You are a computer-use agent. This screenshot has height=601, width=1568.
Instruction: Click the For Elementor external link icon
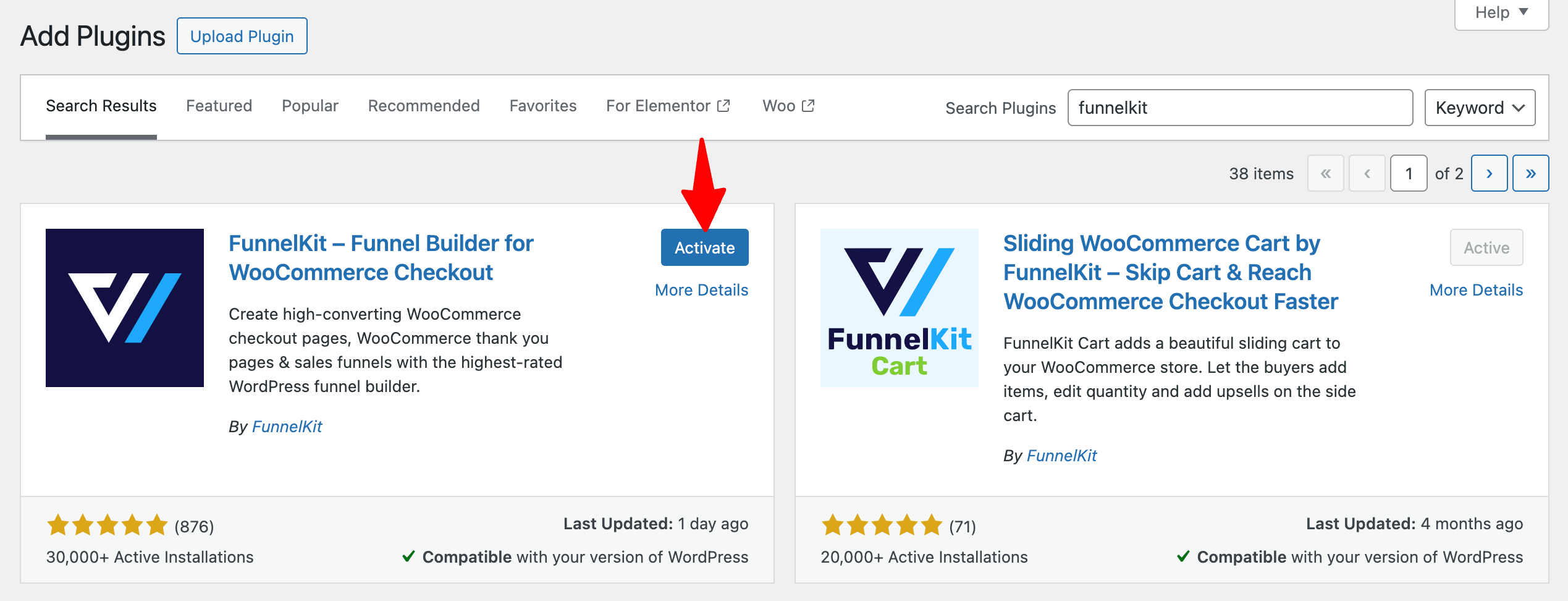(x=724, y=104)
